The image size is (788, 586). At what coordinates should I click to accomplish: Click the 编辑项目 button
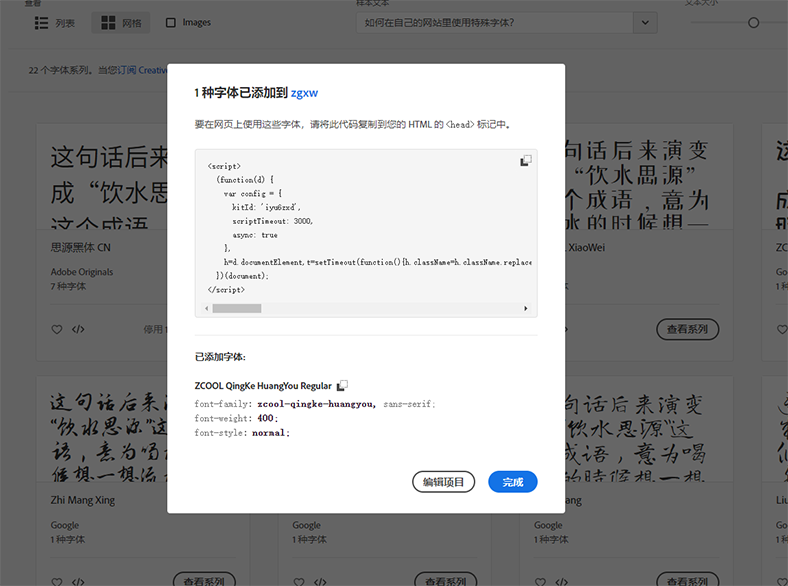pyautogui.click(x=443, y=482)
